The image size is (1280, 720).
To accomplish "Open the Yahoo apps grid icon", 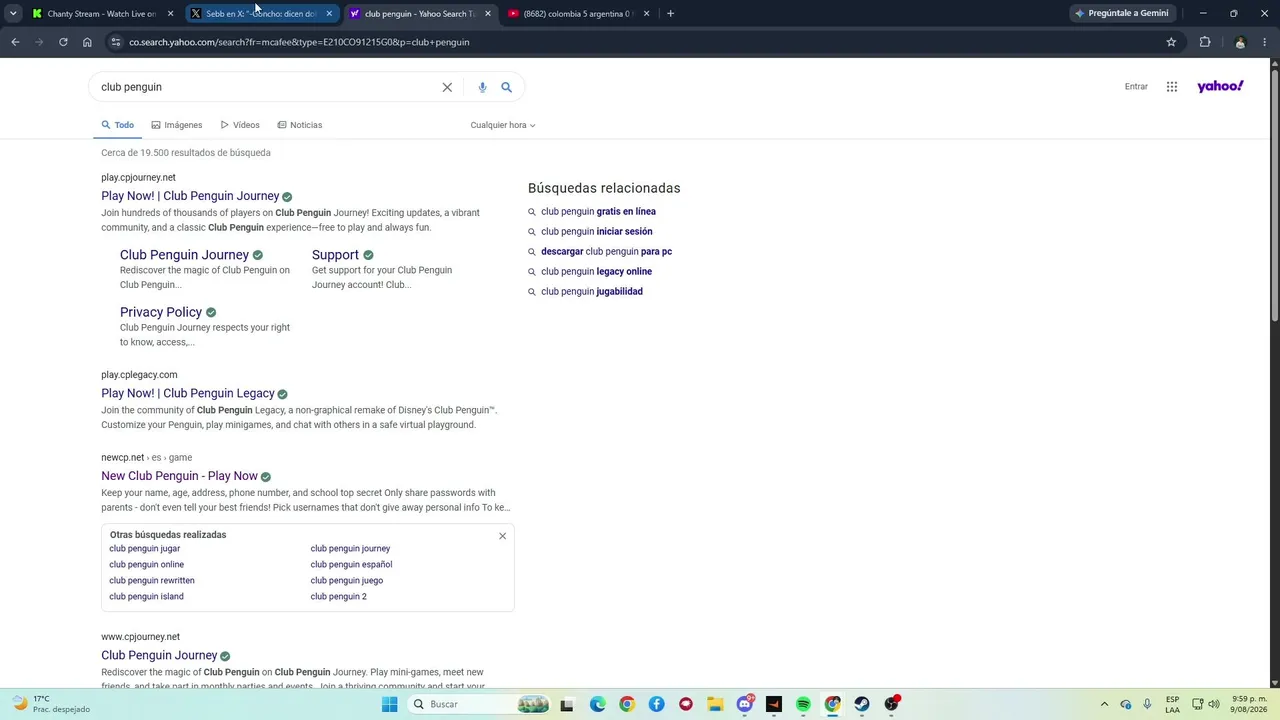I will click(x=1172, y=87).
